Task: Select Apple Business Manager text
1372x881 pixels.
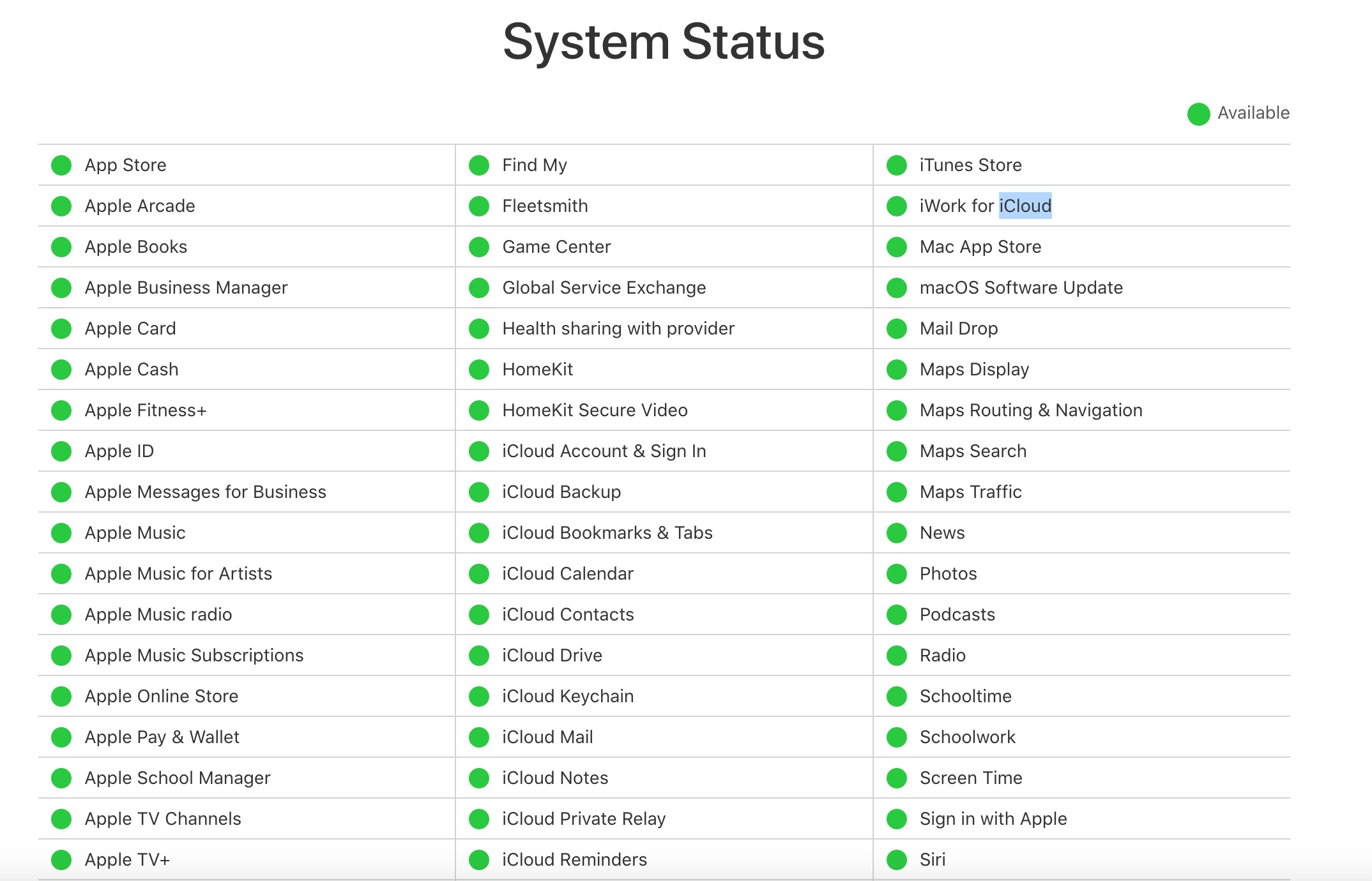Action: pos(187,288)
